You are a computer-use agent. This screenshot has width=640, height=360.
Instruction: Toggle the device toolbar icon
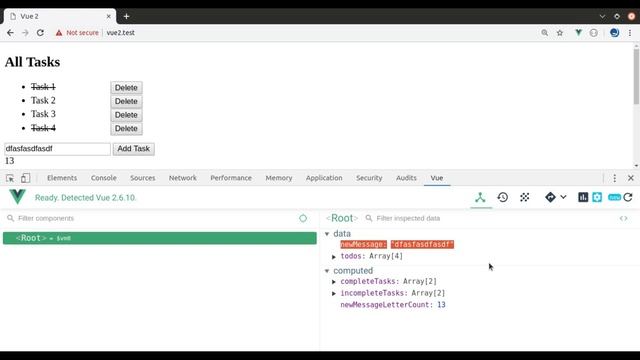click(25, 178)
